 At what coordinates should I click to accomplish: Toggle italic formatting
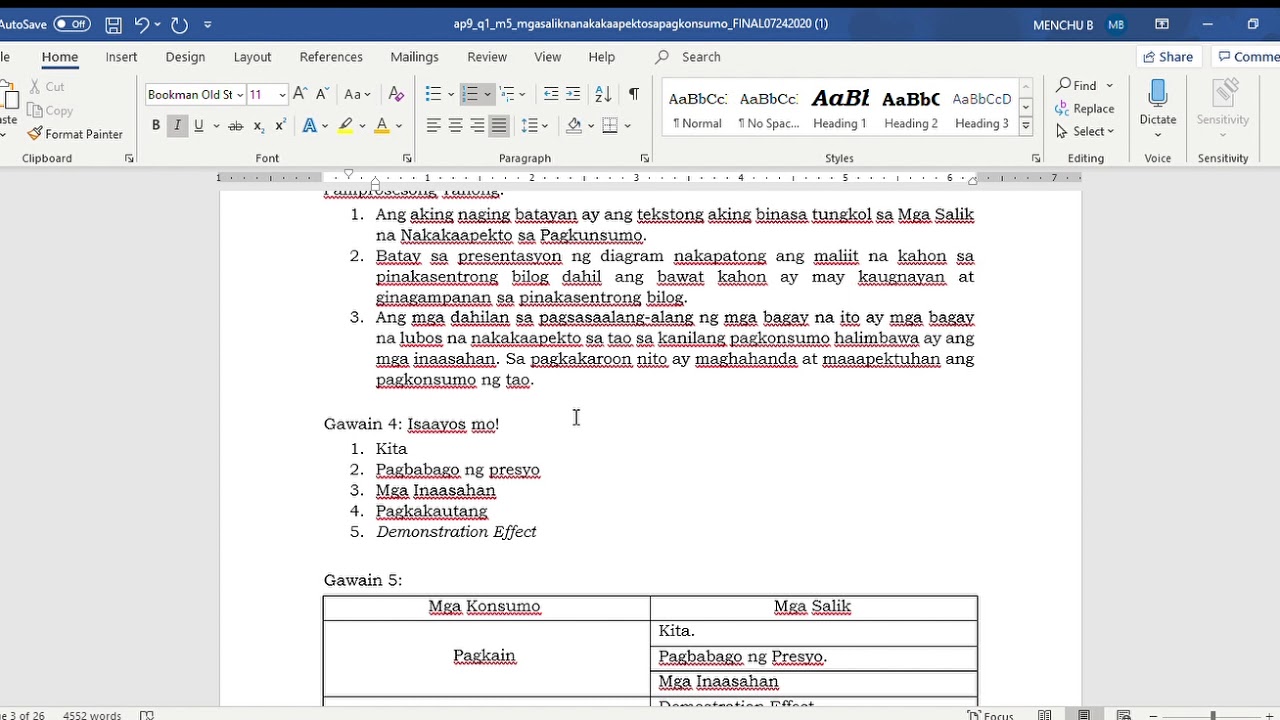[x=177, y=125]
